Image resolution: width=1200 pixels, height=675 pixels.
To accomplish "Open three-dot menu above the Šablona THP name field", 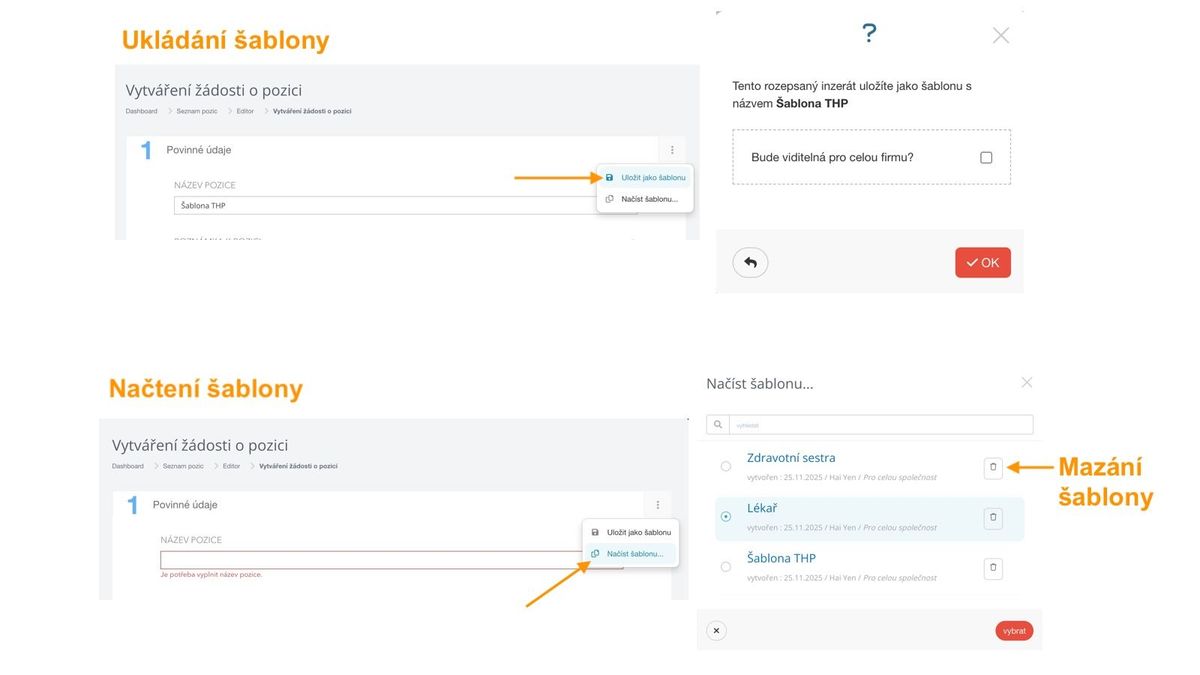I will point(671,150).
